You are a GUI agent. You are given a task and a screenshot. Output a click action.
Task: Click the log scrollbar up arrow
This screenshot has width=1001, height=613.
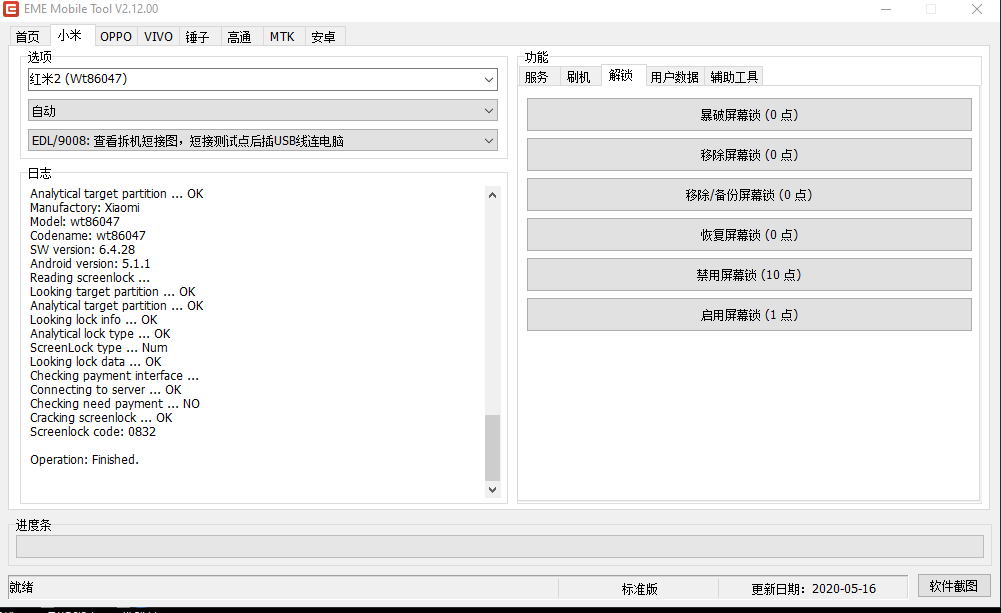492,195
